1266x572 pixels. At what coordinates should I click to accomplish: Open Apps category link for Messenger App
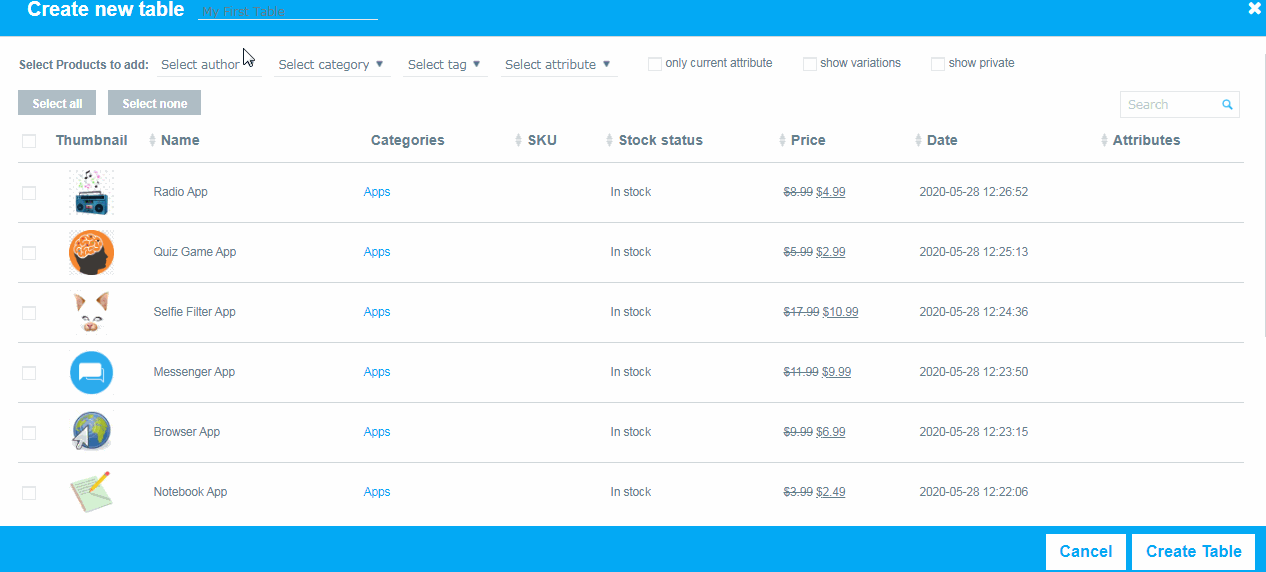(x=377, y=372)
